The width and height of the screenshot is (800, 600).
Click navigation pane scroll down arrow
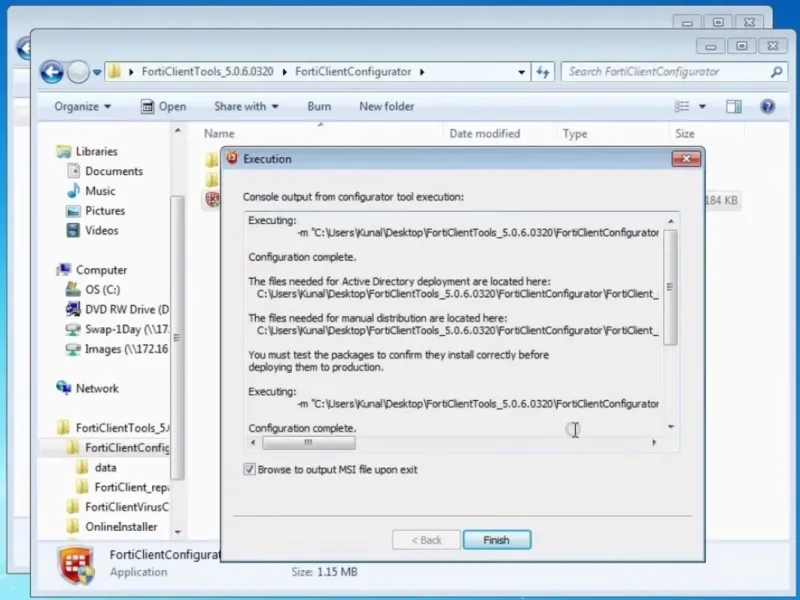point(178,532)
